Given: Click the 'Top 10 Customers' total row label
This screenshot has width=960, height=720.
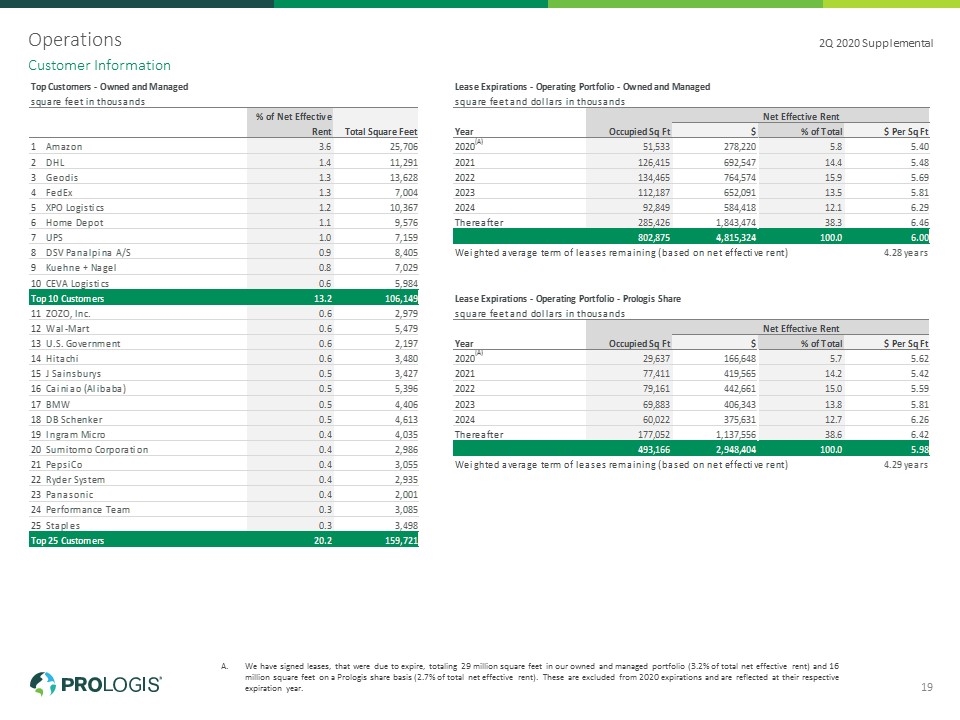Looking at the screenshot, I should (x=67, y=299).
